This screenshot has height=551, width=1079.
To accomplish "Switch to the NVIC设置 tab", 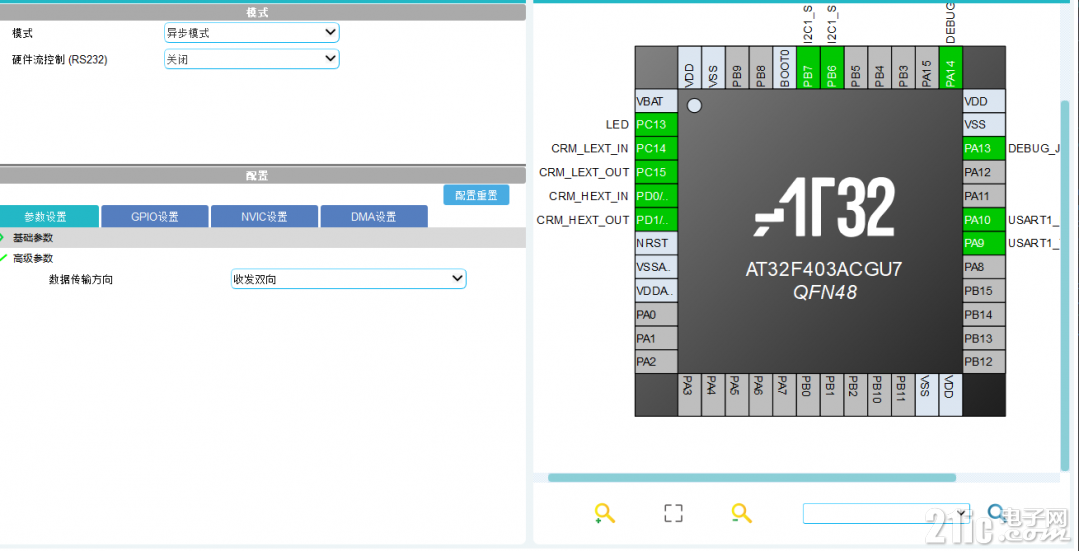I will (264, 217).
